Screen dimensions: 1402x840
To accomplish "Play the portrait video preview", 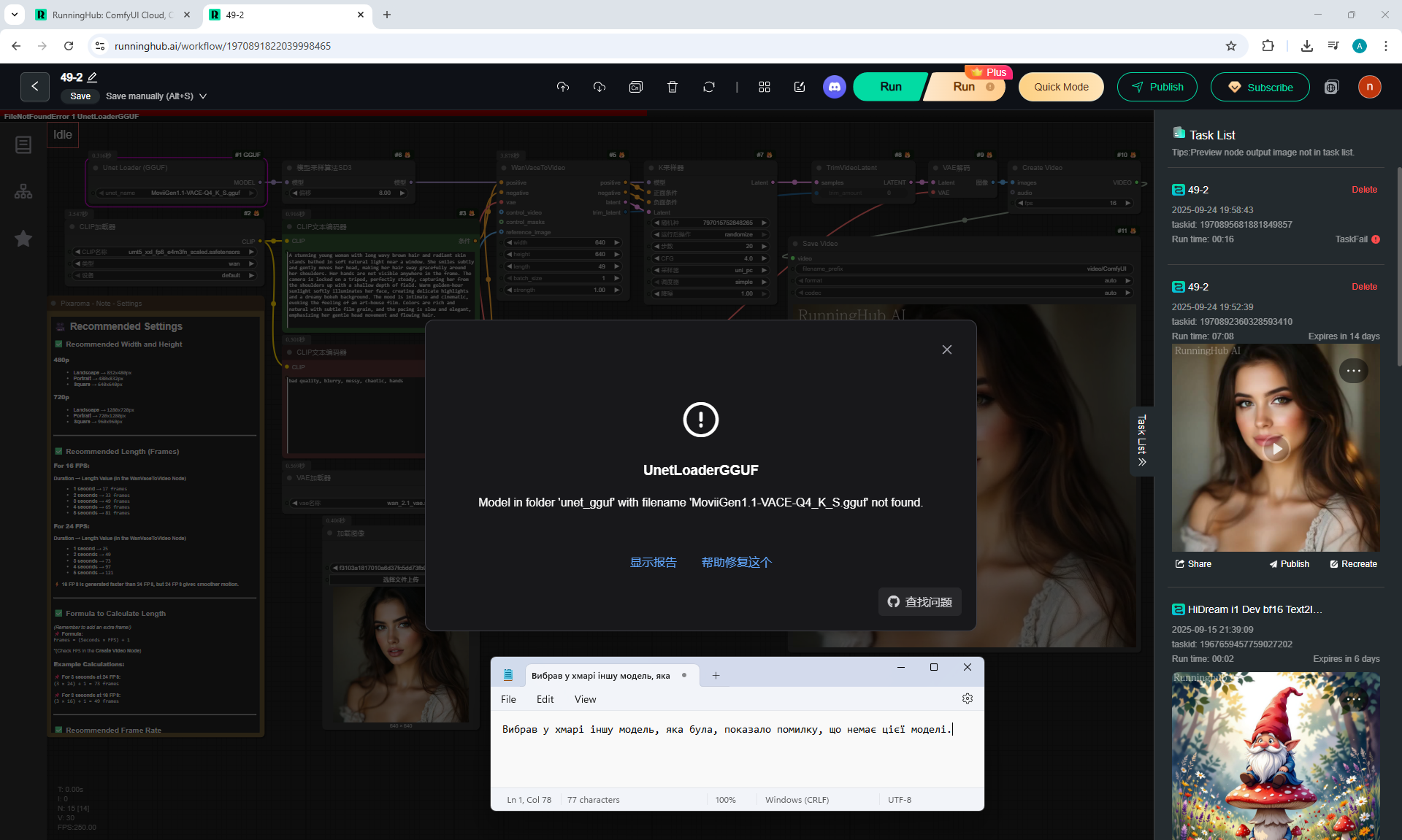I will [x=1276, y=448].
